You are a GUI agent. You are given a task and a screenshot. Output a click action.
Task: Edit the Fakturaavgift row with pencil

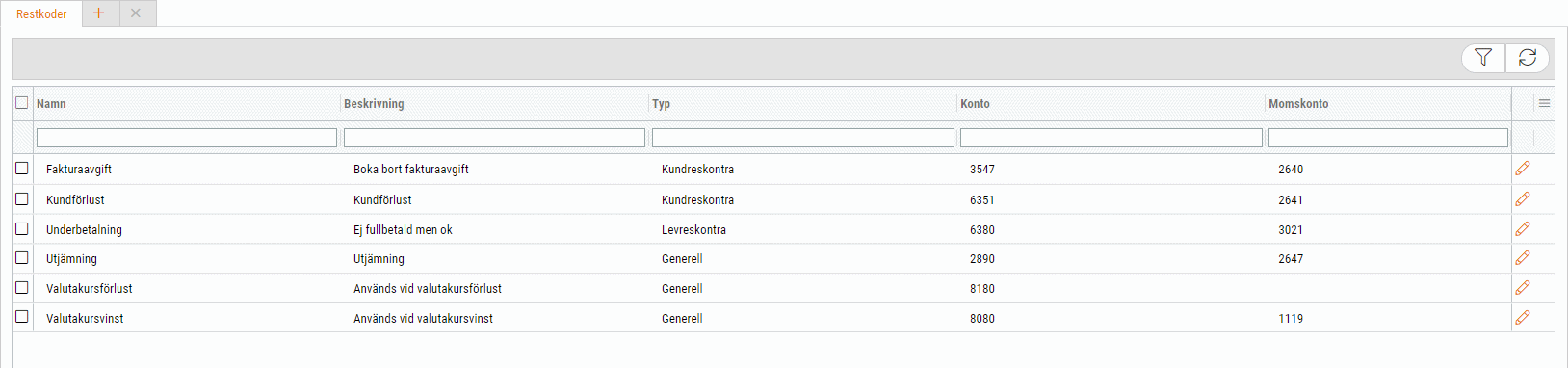pyautogui.click(x=1523, y=169)
